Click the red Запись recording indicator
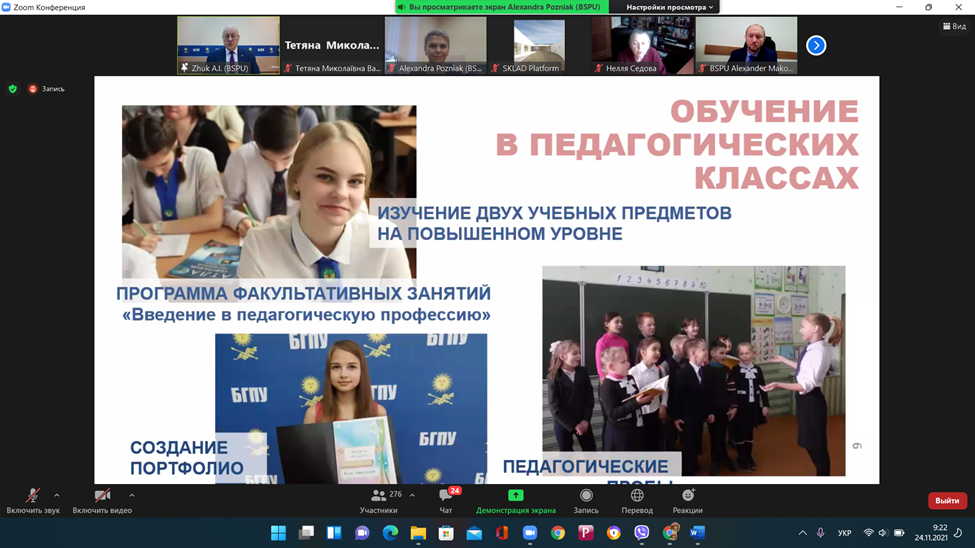Viewport: 975px width, 548px height. pyautogui.click(x=47, y=89)
